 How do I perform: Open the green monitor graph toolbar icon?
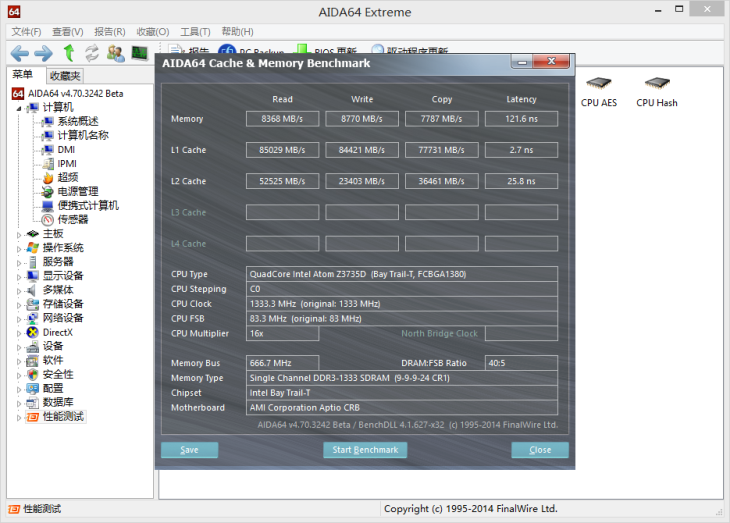(x=139, y=53)
